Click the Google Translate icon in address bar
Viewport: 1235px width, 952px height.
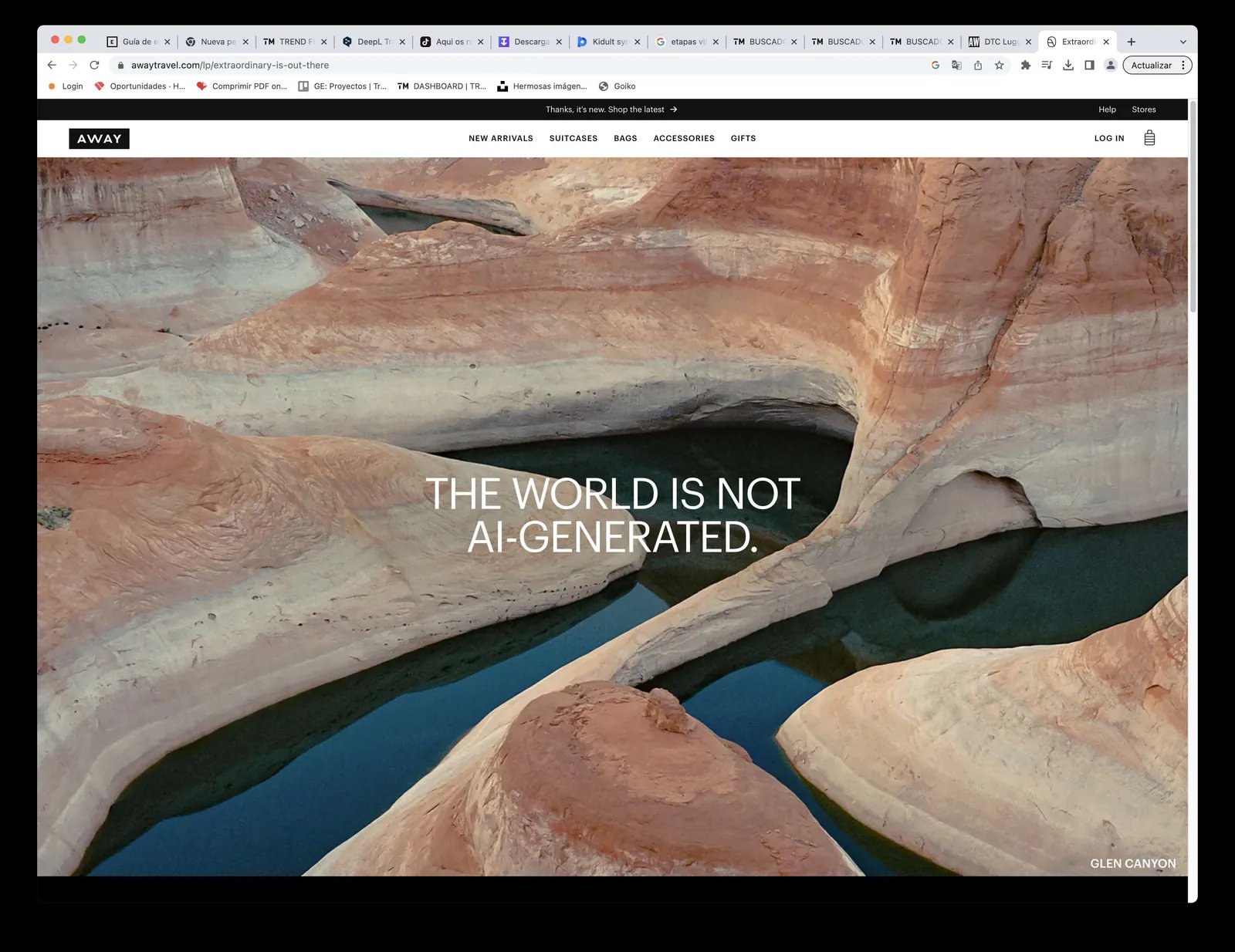tap(956, 65)
